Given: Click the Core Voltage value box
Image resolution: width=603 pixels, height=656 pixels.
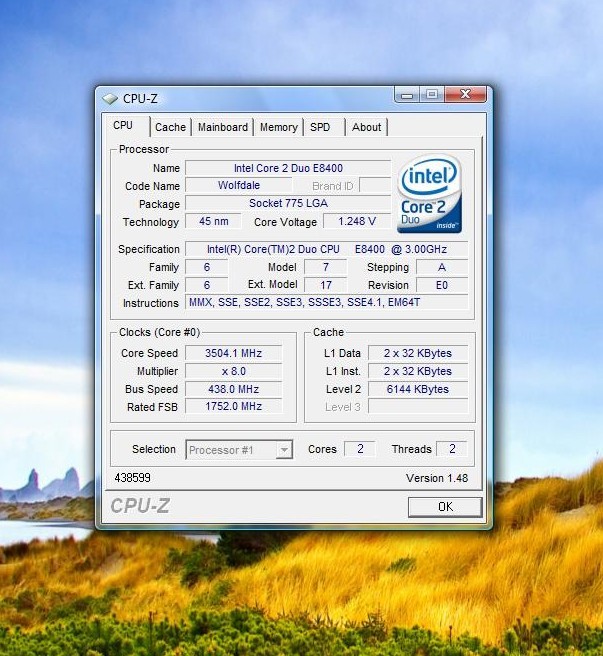Looking at the screenshot, I should point(357,222).
